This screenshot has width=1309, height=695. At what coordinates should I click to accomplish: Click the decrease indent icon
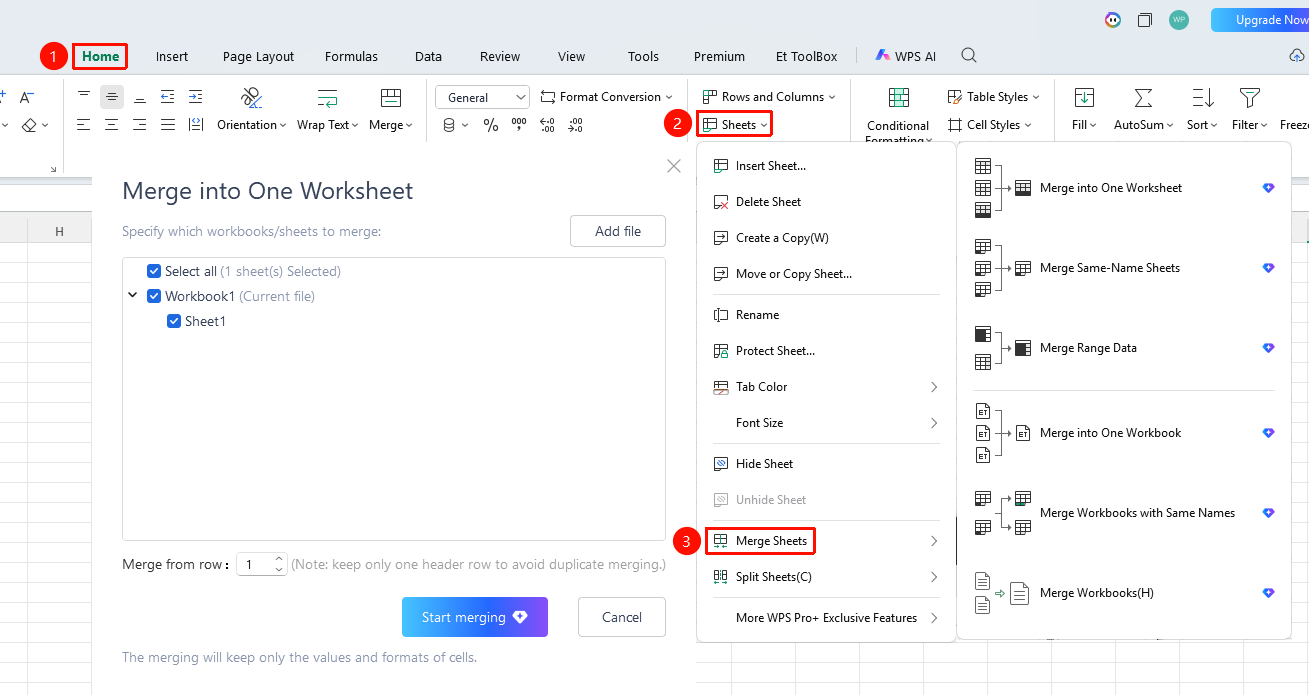coord(168,97)
